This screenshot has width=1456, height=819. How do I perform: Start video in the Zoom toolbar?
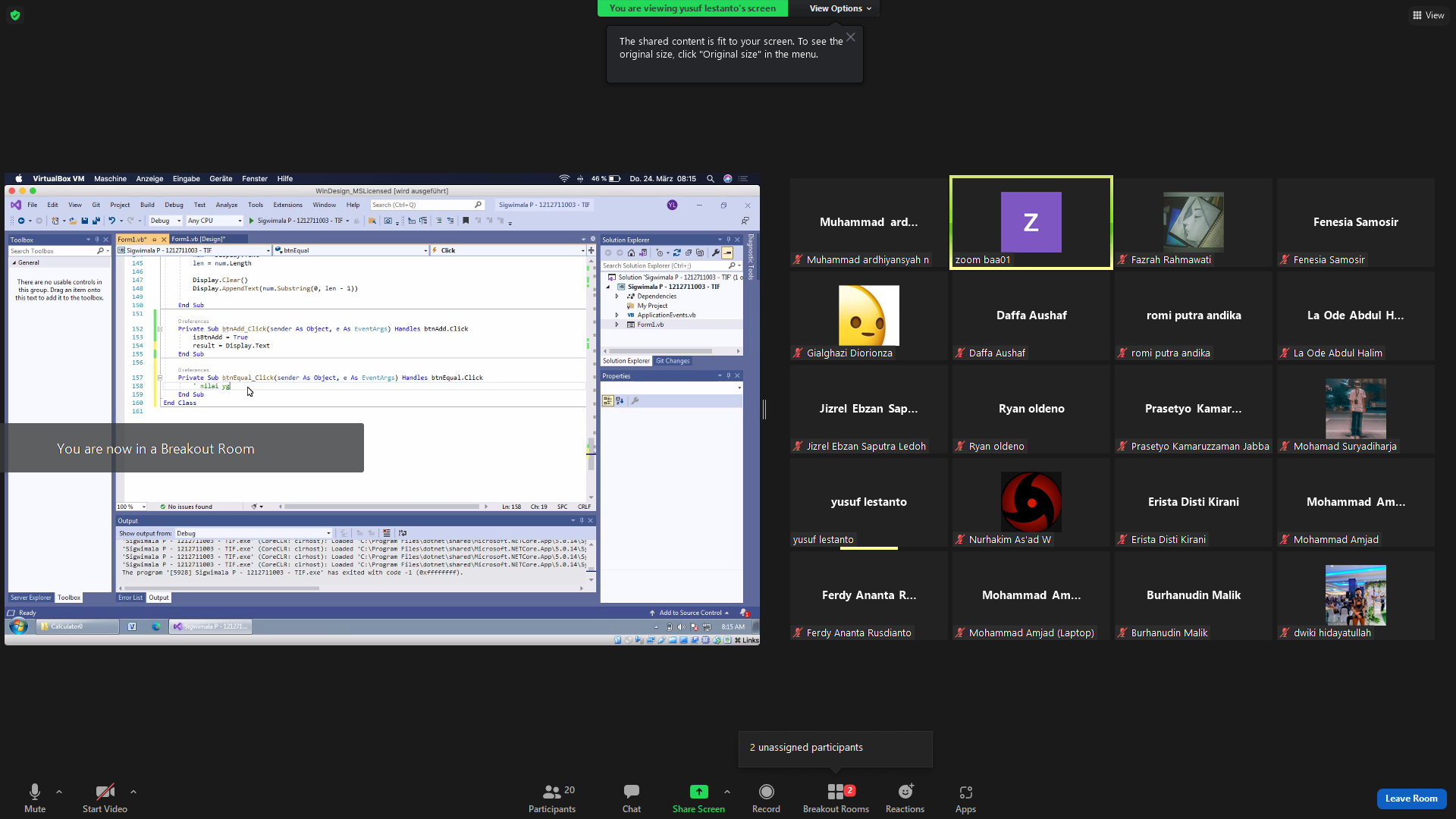[x=105, y=798]
